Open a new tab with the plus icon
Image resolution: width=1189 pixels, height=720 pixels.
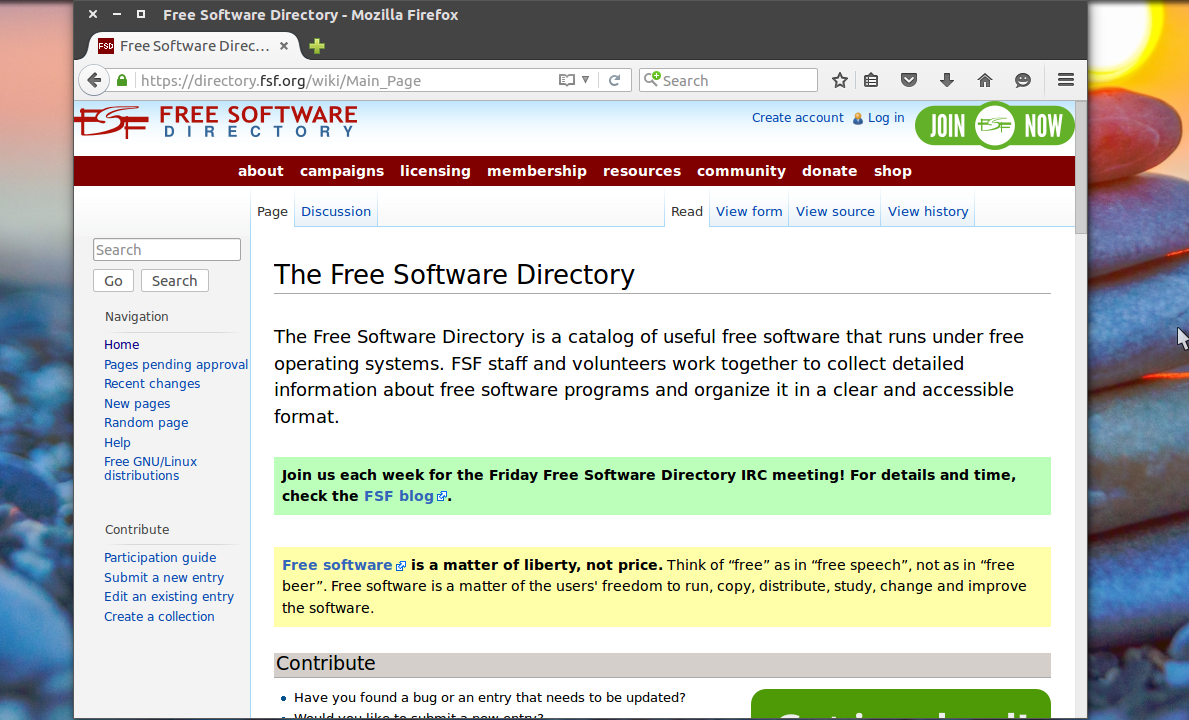[317, 46]
